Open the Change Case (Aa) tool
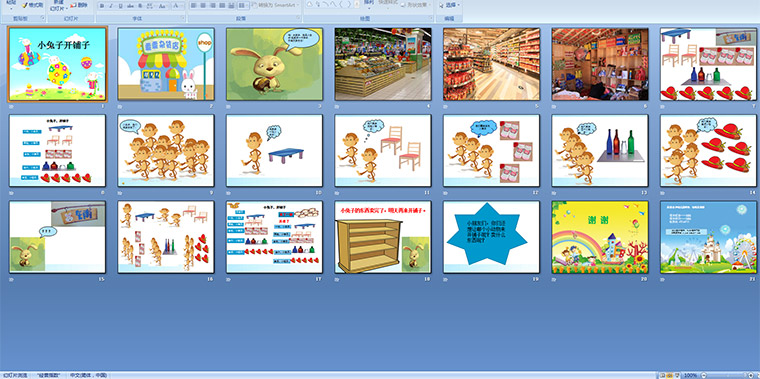This screenshot has height=379, width=760. click(162, 6)
